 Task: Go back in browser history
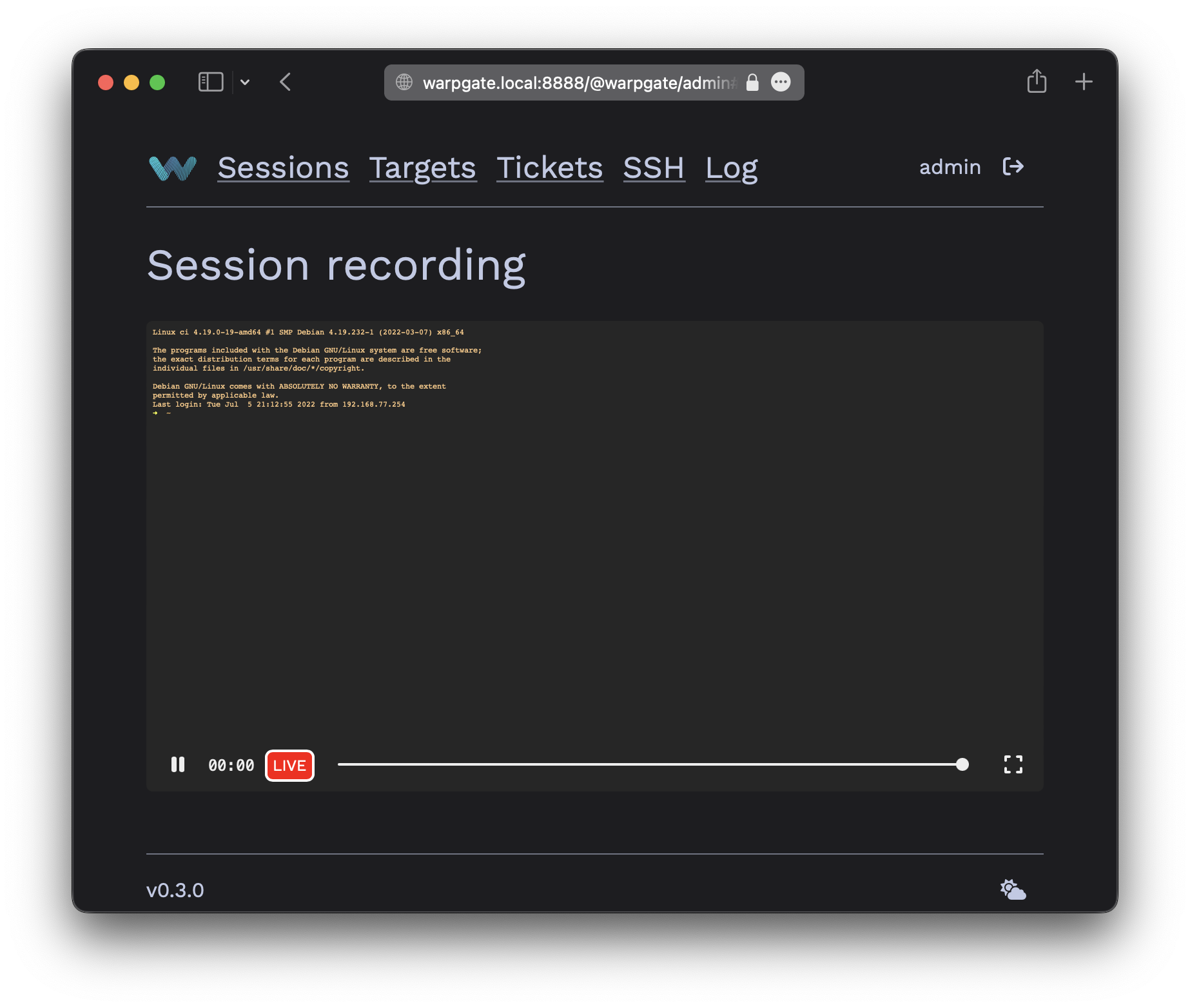tap(286, 82)
